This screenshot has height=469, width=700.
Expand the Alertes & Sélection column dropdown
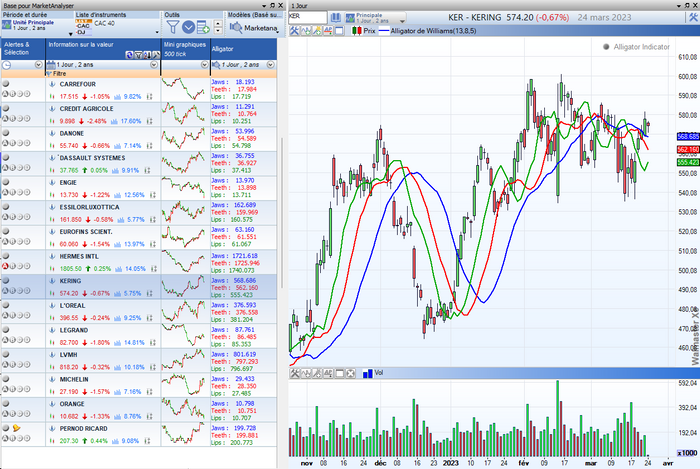(x=38, y=65)
